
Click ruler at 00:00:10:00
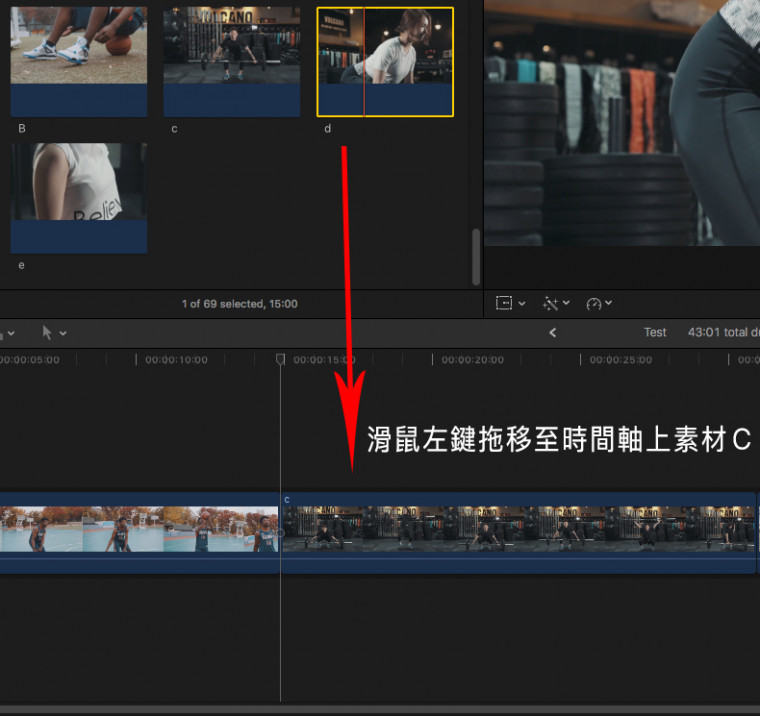(176, 360)
